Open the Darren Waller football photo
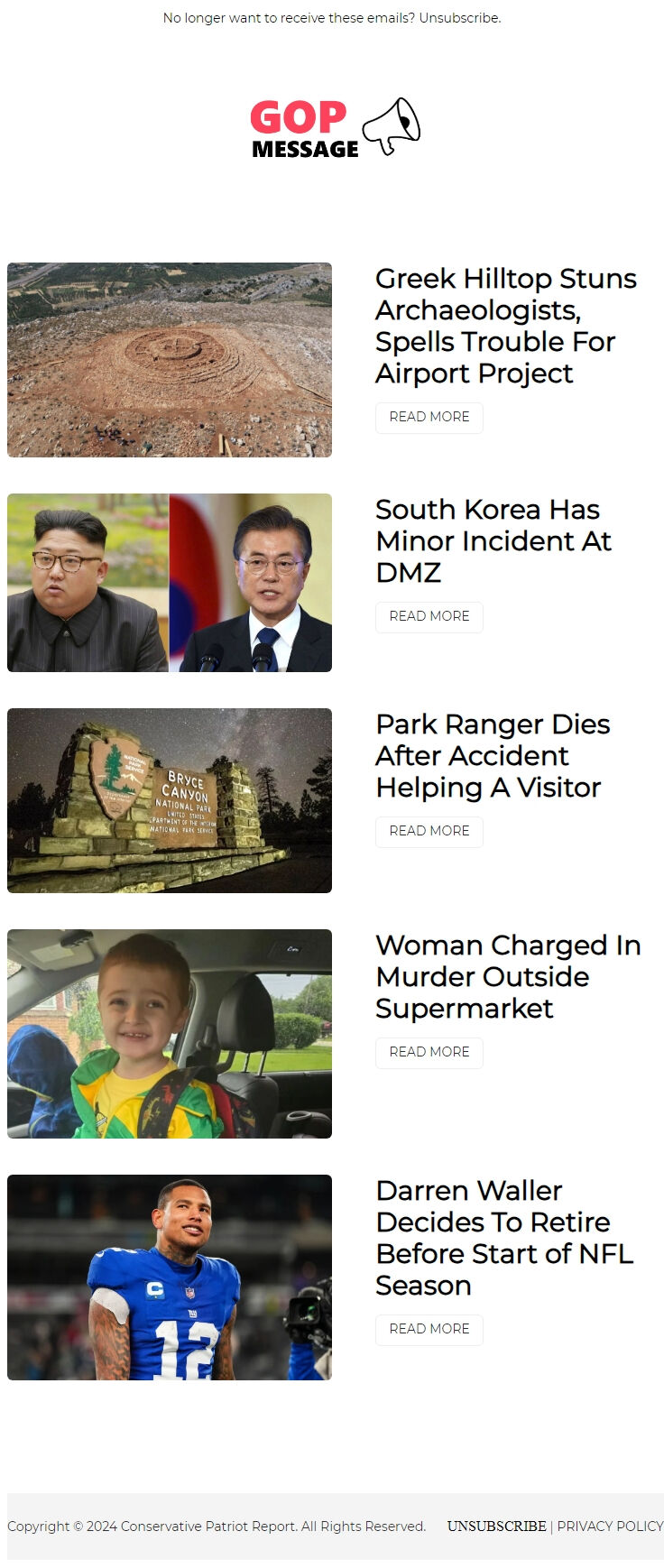The width and height of the screenshot is (664, 1568). click(x=170, y=1277)
